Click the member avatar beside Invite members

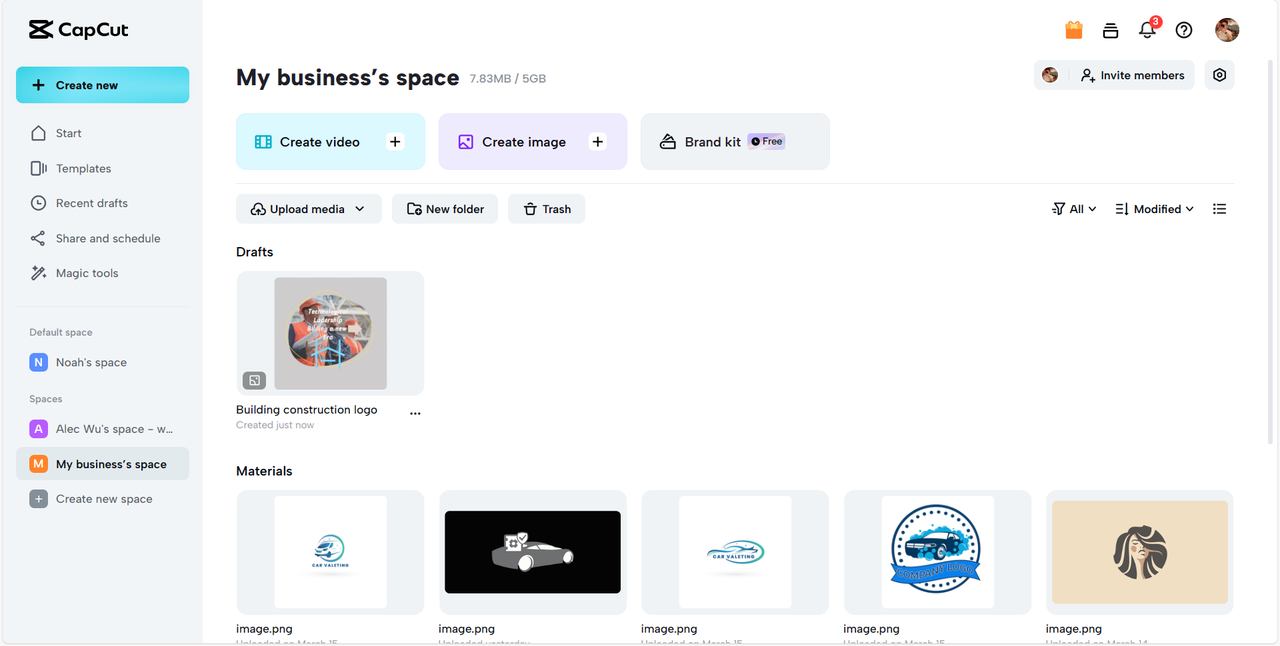(1049, 75)
